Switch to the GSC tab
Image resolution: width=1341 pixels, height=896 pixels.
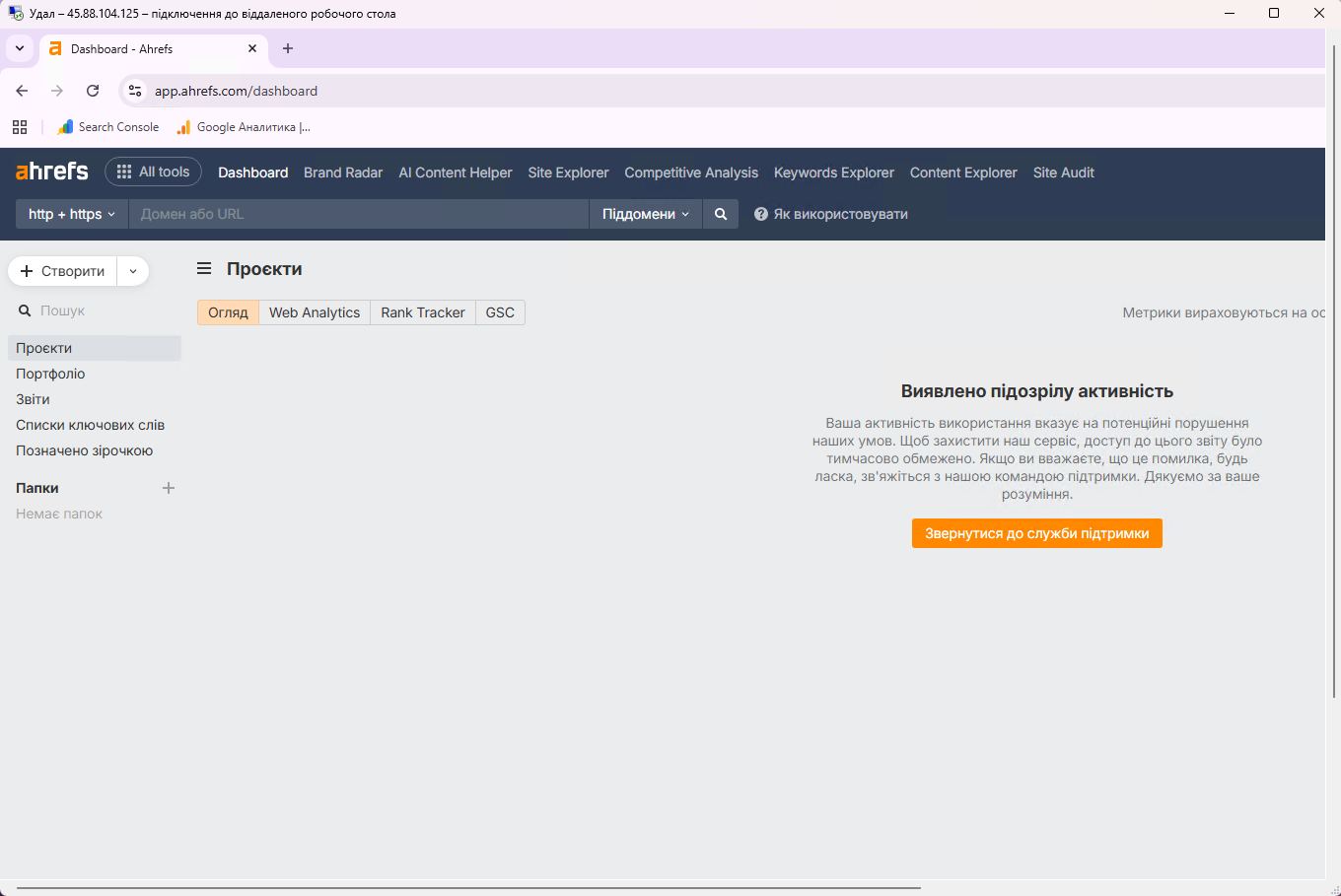click(x=500, y=312)
